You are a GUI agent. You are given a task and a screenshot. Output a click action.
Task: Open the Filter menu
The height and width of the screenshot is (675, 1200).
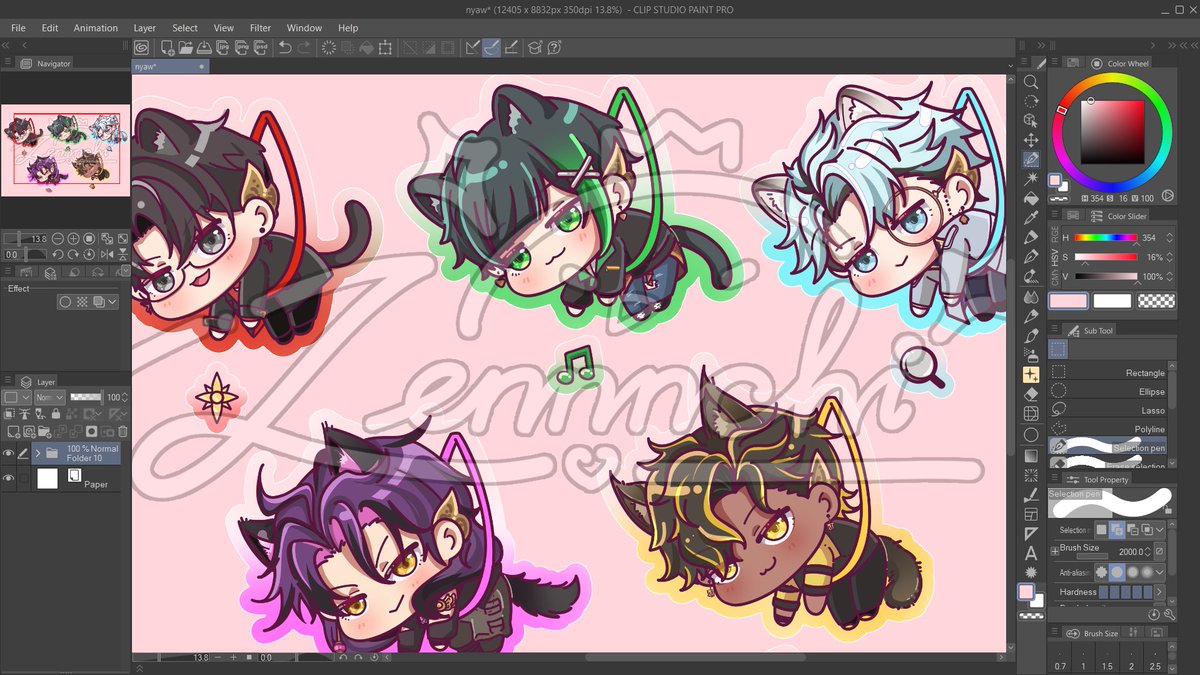[x=260, y=28]
